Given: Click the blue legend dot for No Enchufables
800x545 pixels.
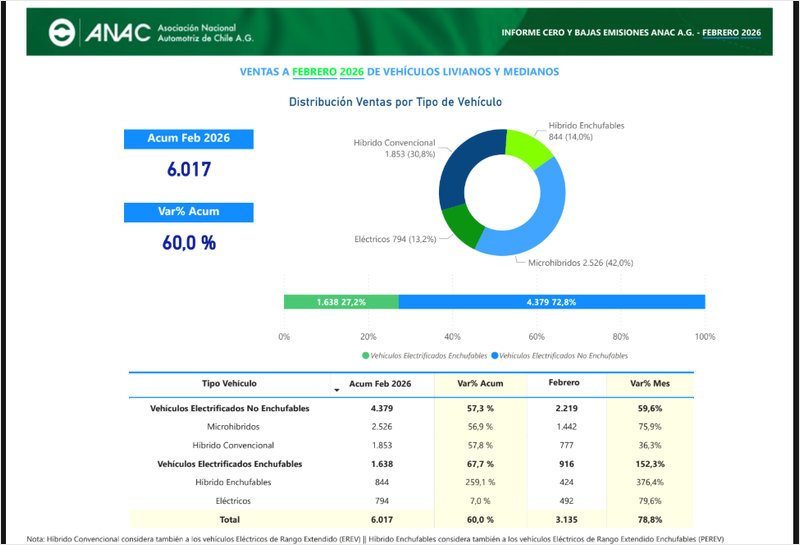Looking at the screenshot, I should (x=494, y=356).
